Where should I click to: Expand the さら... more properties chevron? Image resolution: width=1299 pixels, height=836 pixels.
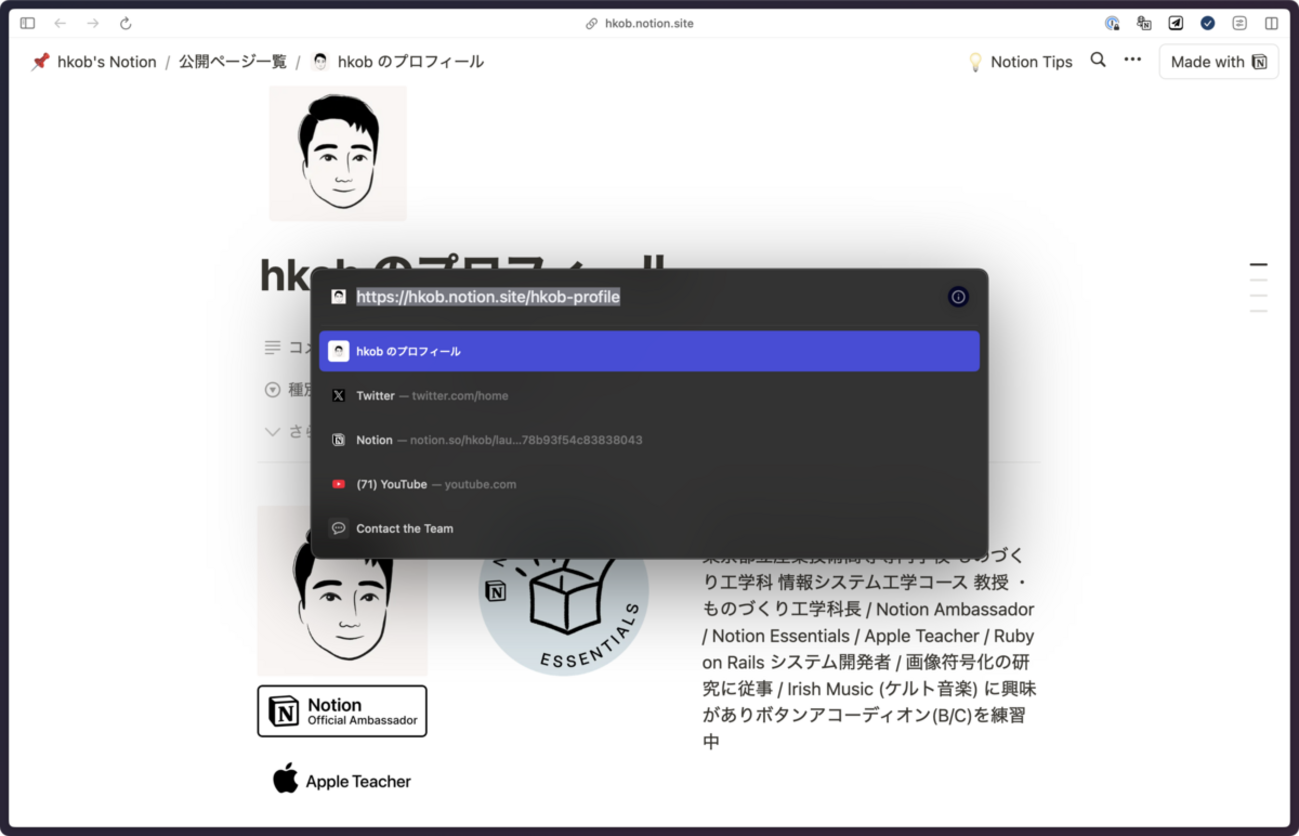click(x=272, y=432)
